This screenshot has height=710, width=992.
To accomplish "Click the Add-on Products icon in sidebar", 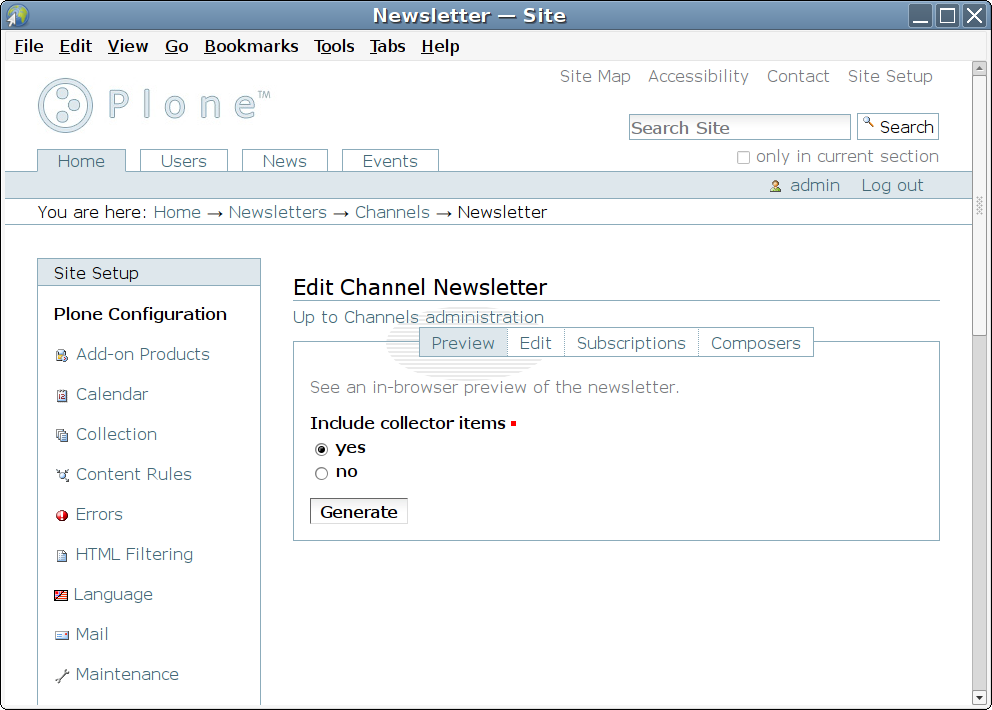I will pyautogui.click(x=62, y=355).
